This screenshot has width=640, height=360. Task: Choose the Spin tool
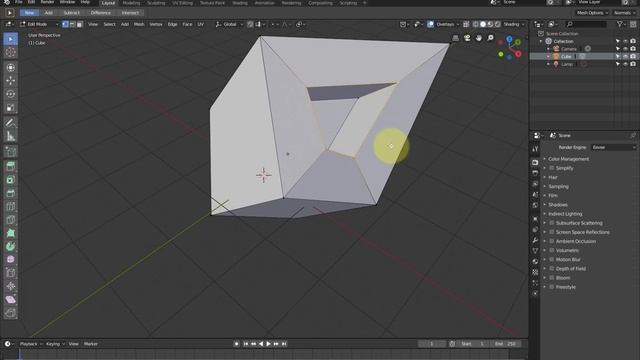tap(11, 246)
